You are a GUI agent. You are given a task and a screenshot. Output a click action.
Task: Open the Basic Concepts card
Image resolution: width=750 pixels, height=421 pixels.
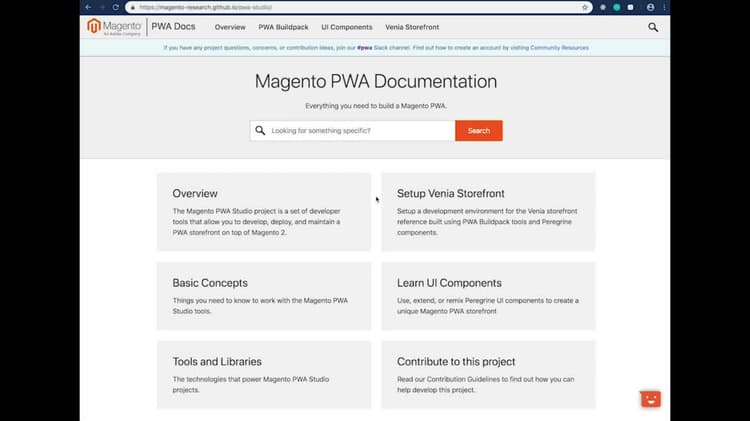click(264, 296)
